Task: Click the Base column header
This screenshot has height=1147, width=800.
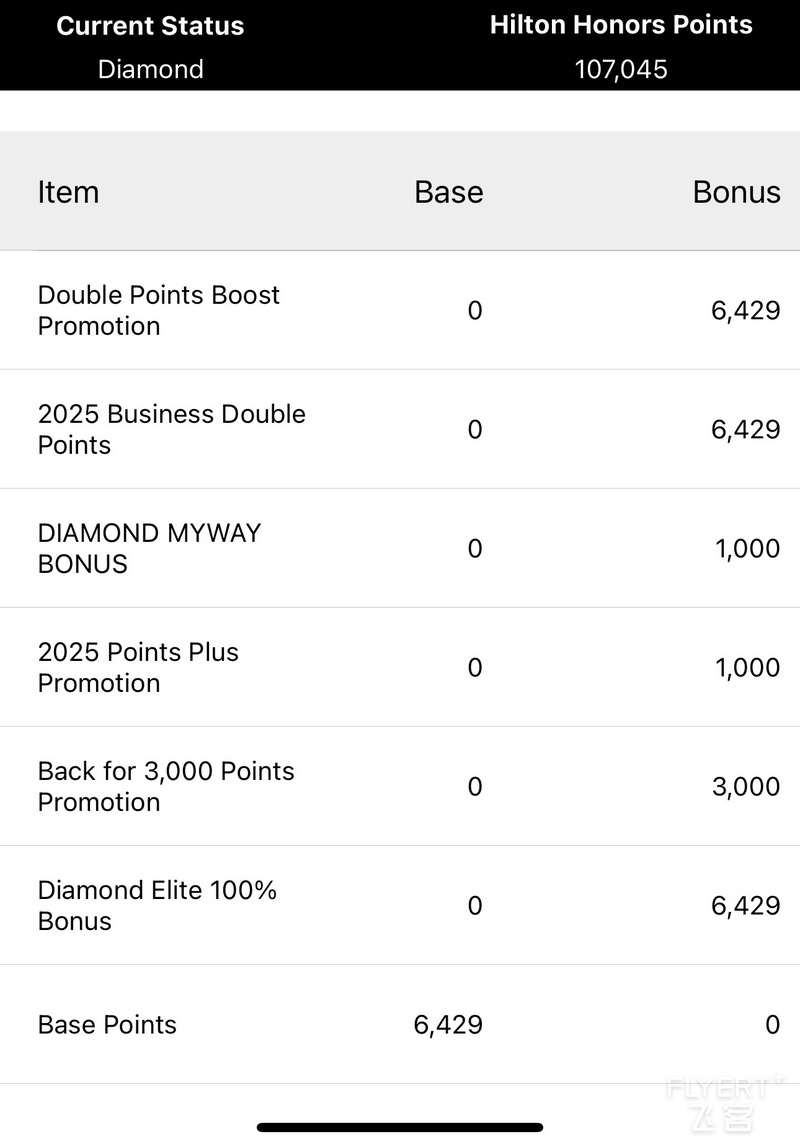Action: (x=449, y=192)
